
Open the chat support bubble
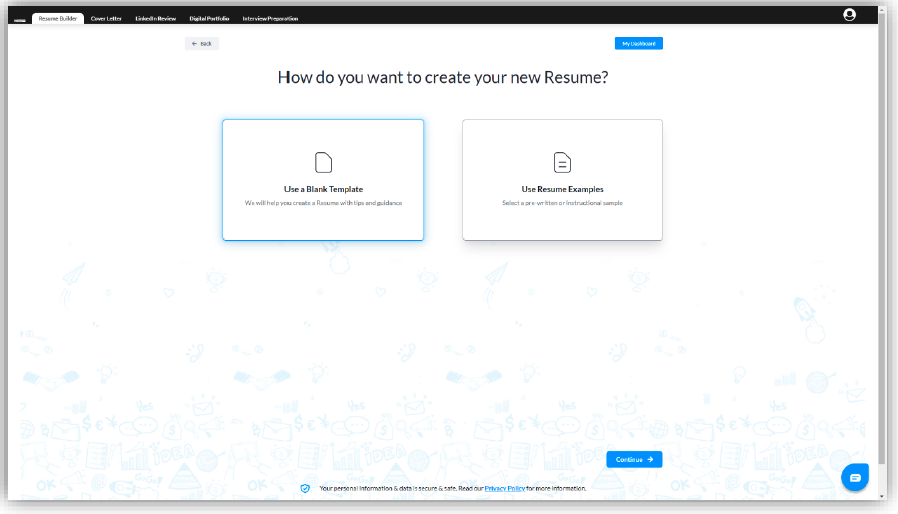(855, 478)
